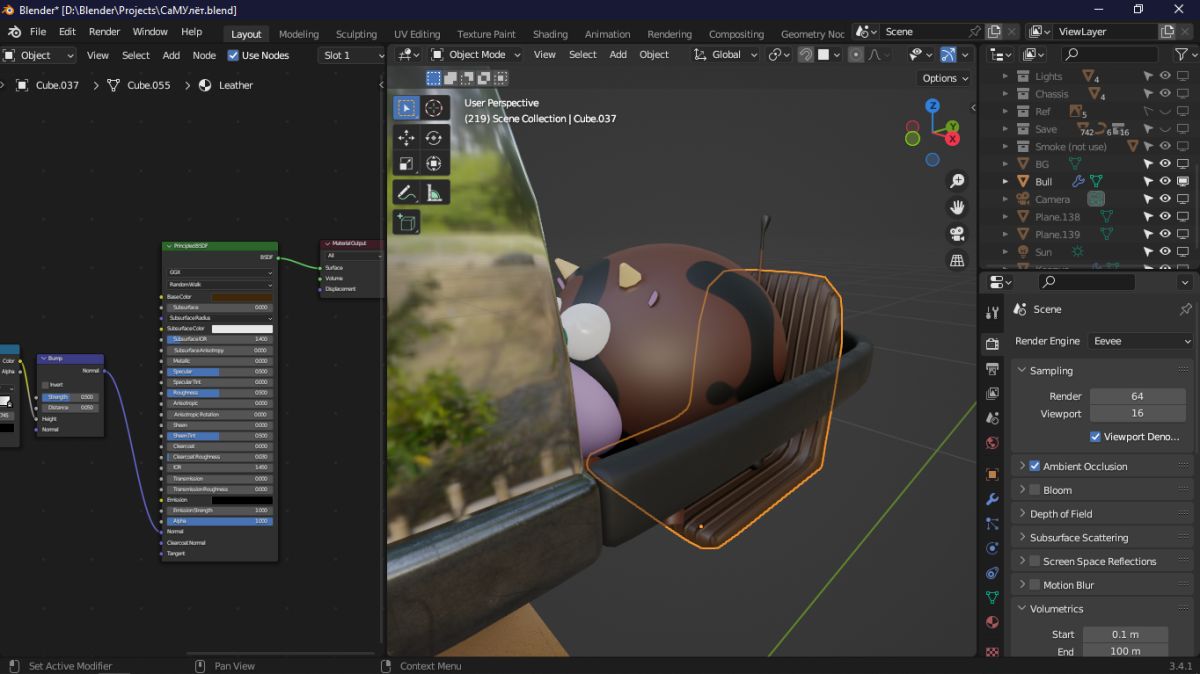This screenshot has width=1200, height=674.
Task: Open the Object Mode dropdown in viewport
Action: [x=477, y=55]
